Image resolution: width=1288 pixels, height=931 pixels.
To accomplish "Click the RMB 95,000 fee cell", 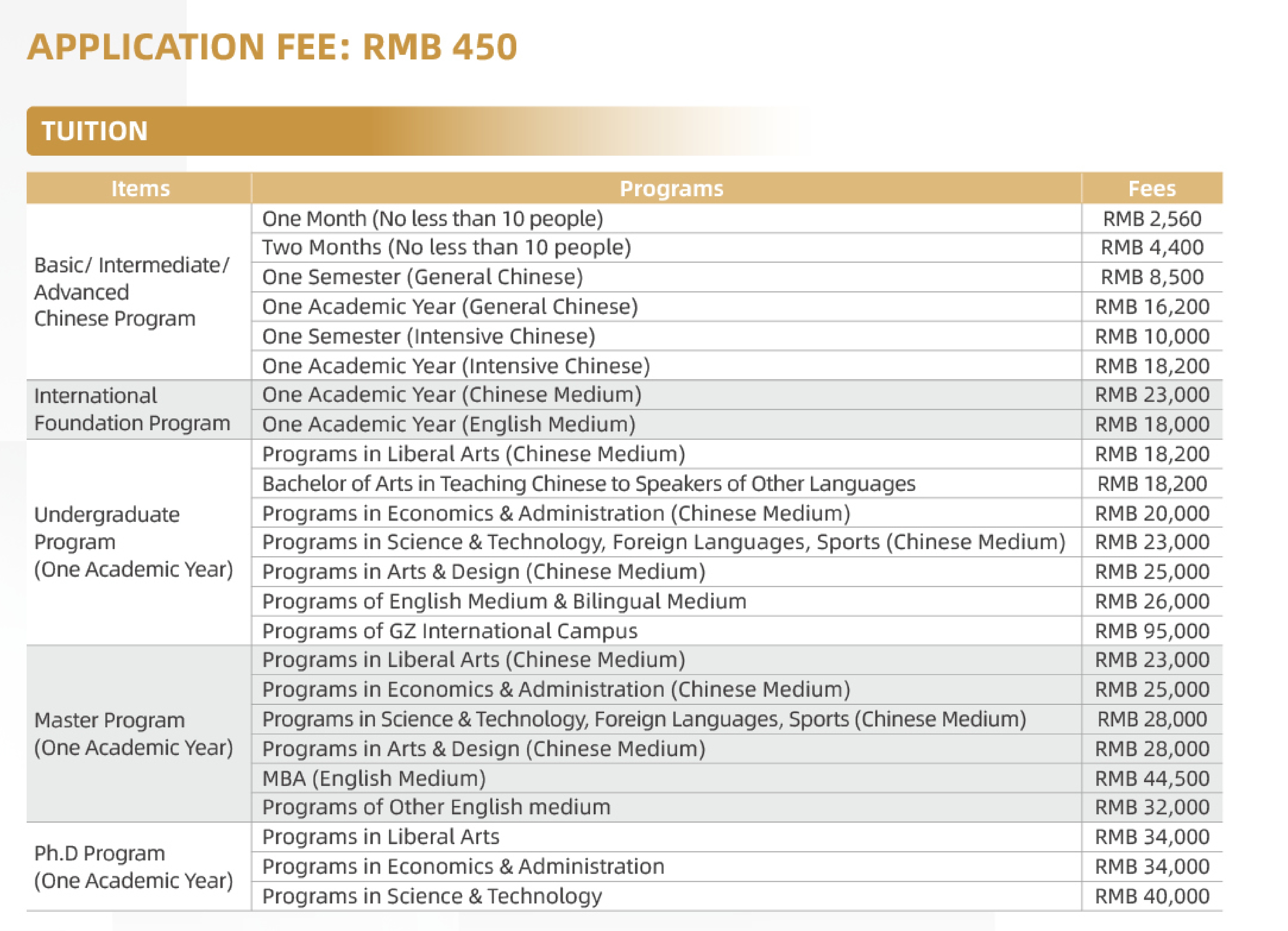I will click(1152, 631).
